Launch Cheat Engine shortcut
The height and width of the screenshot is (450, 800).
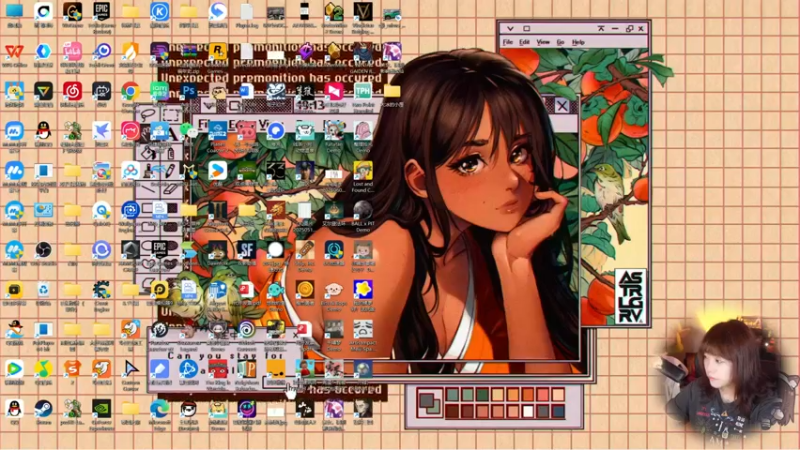[x=102, y=290]
